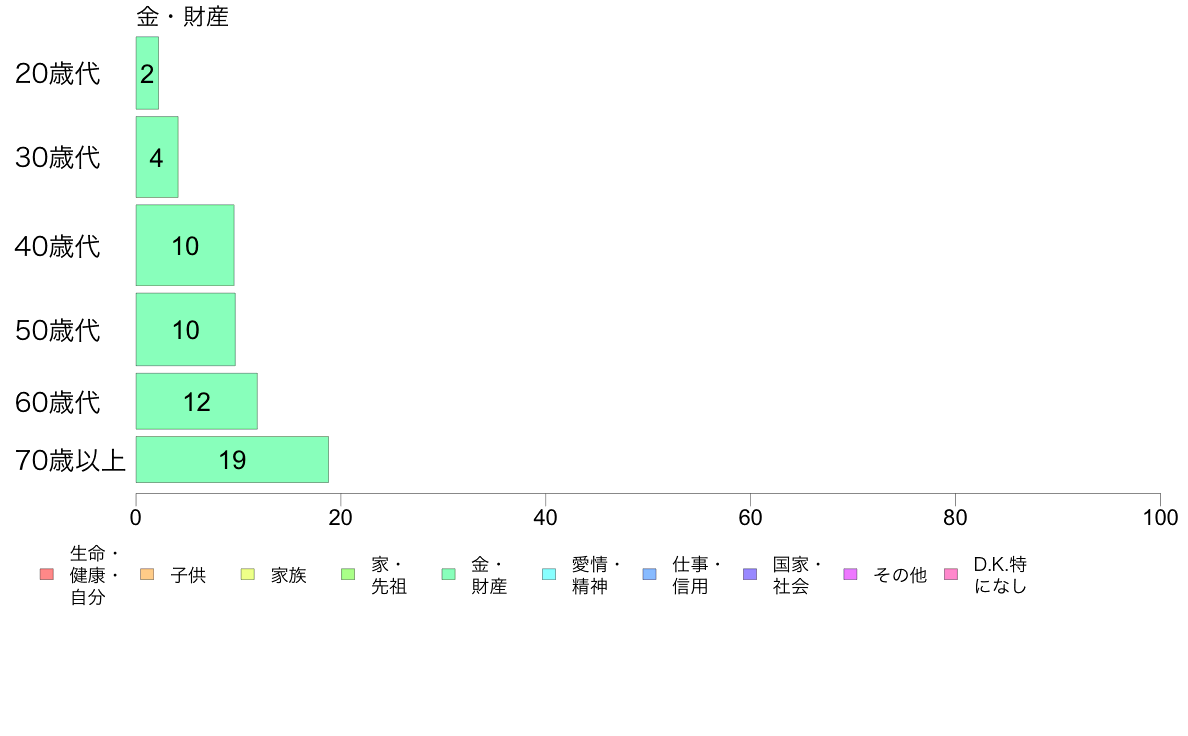Click the 愛情・精神 cyan legend swatch

[549, 575]
